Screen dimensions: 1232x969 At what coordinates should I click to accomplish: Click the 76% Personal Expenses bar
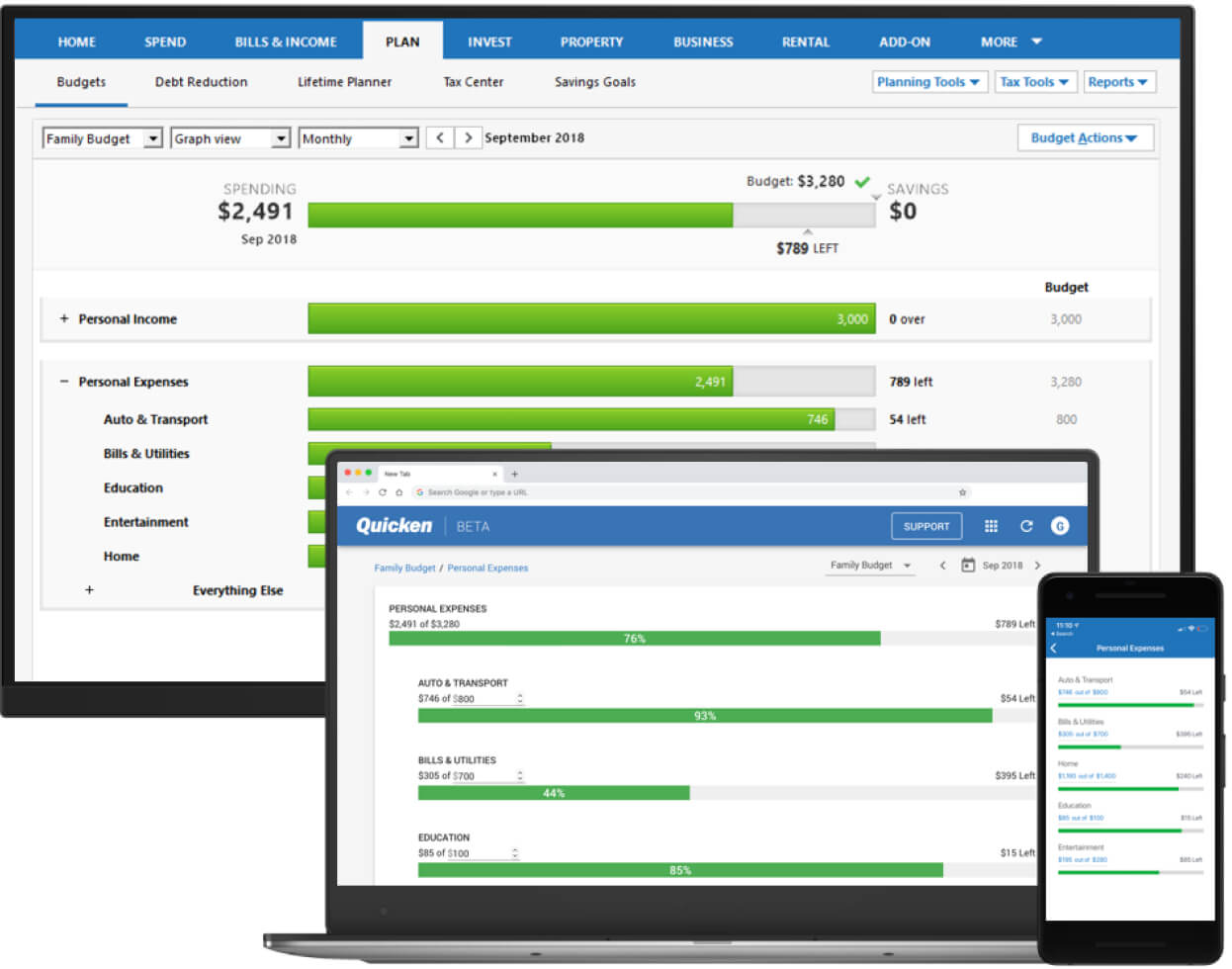tap(635, 639)
